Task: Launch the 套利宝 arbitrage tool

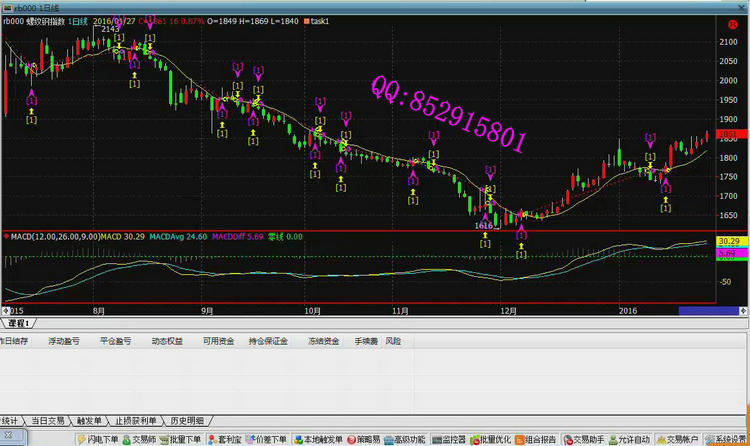Action: coord(226,439)
